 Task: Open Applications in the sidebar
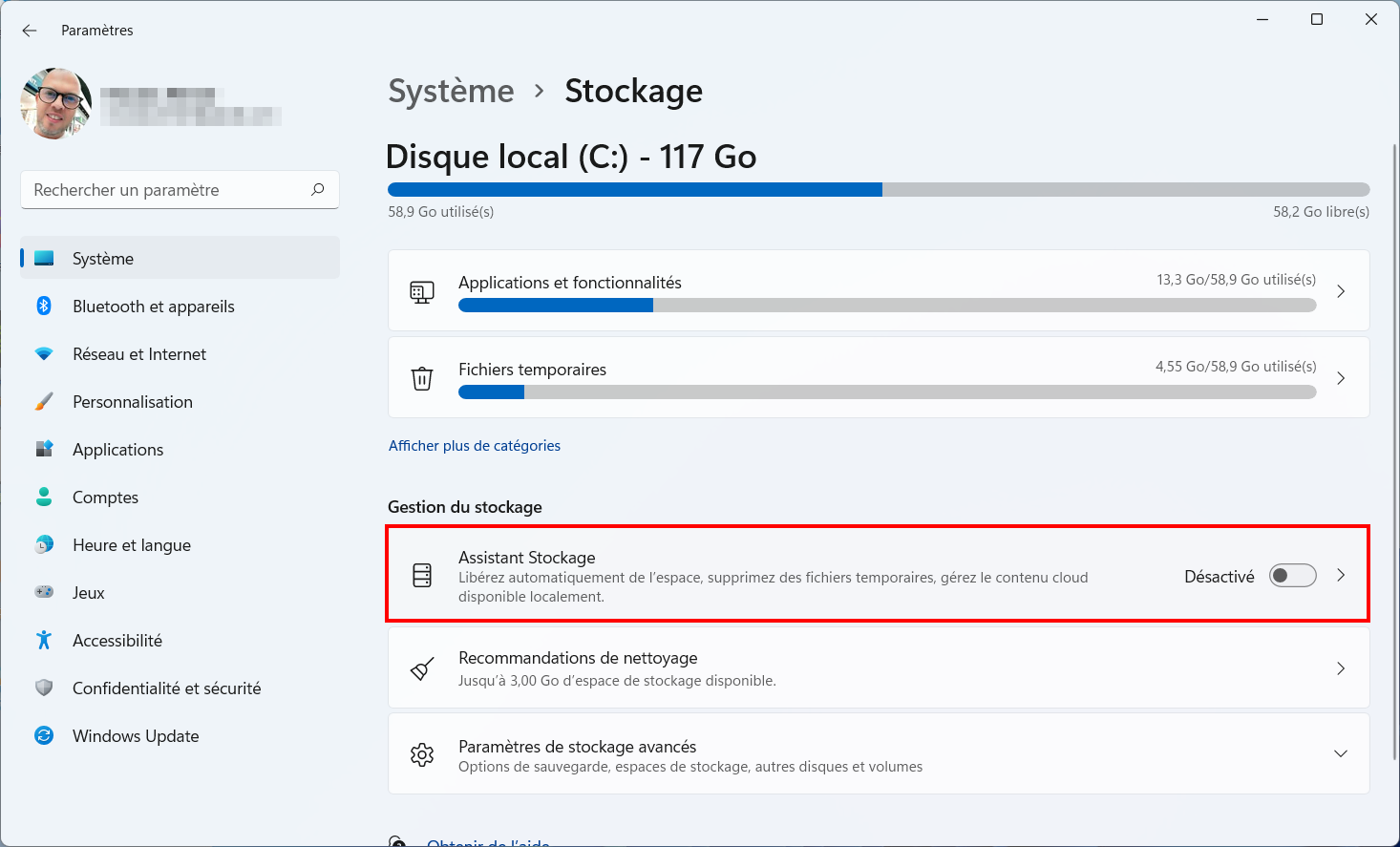tap(180, 449)
